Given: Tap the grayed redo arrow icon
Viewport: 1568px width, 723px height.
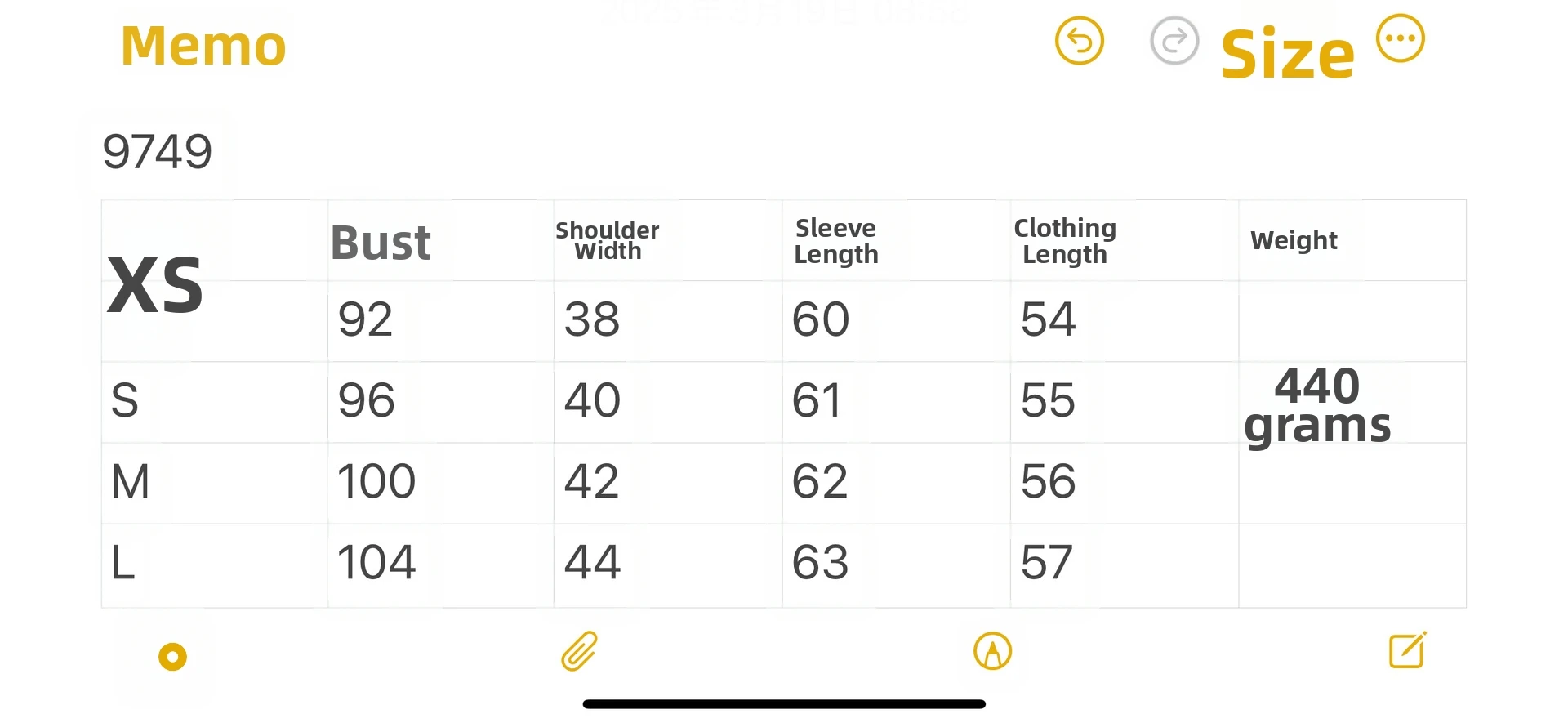Looking at the screenshot, I should [x=1174, y=41].
